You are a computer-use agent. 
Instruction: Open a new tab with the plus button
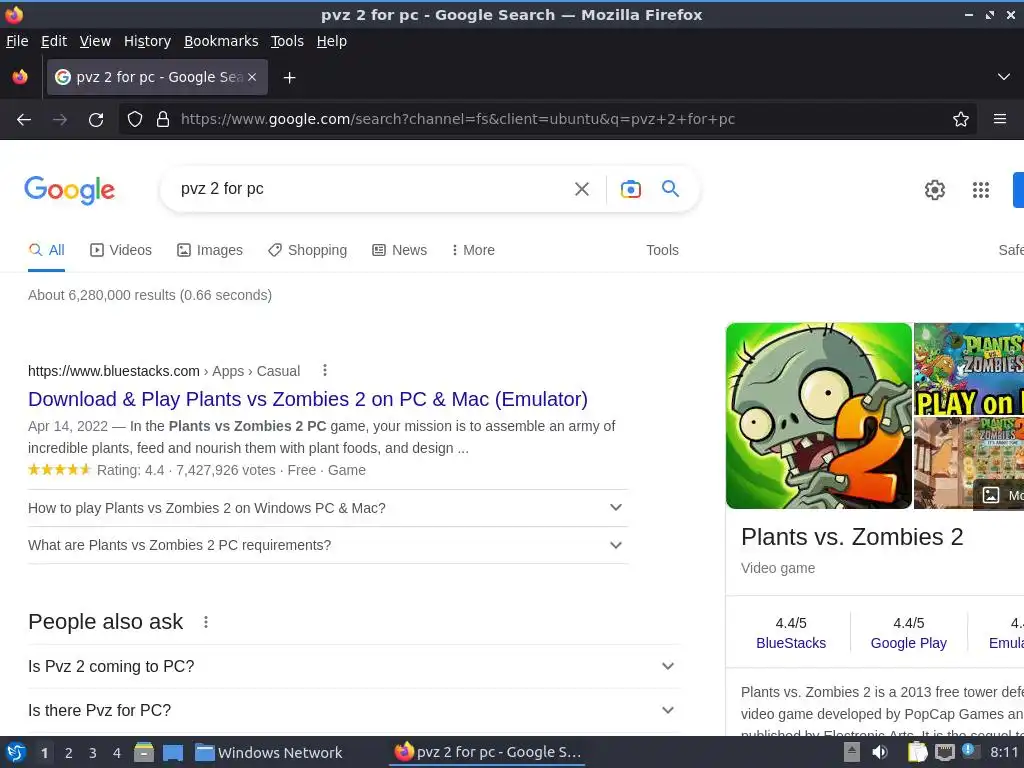click(289, 78)
